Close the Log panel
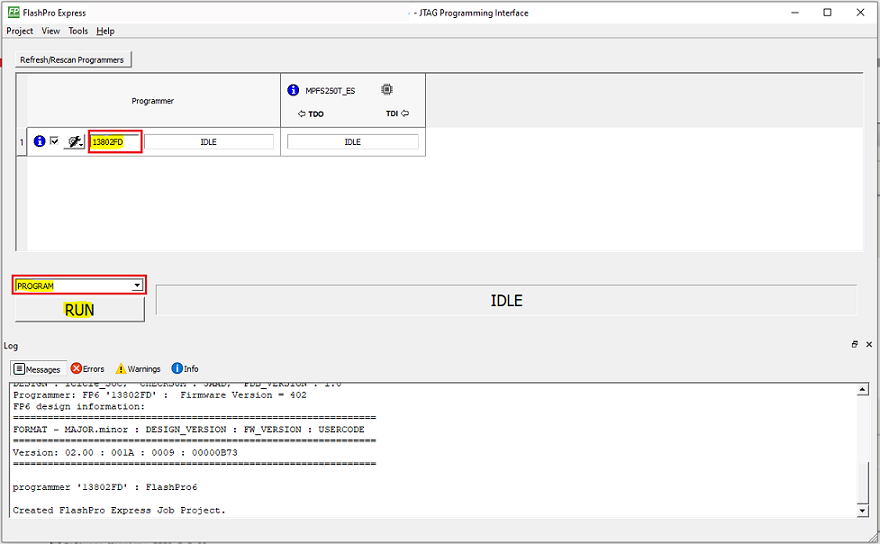 tap(869, 344)
